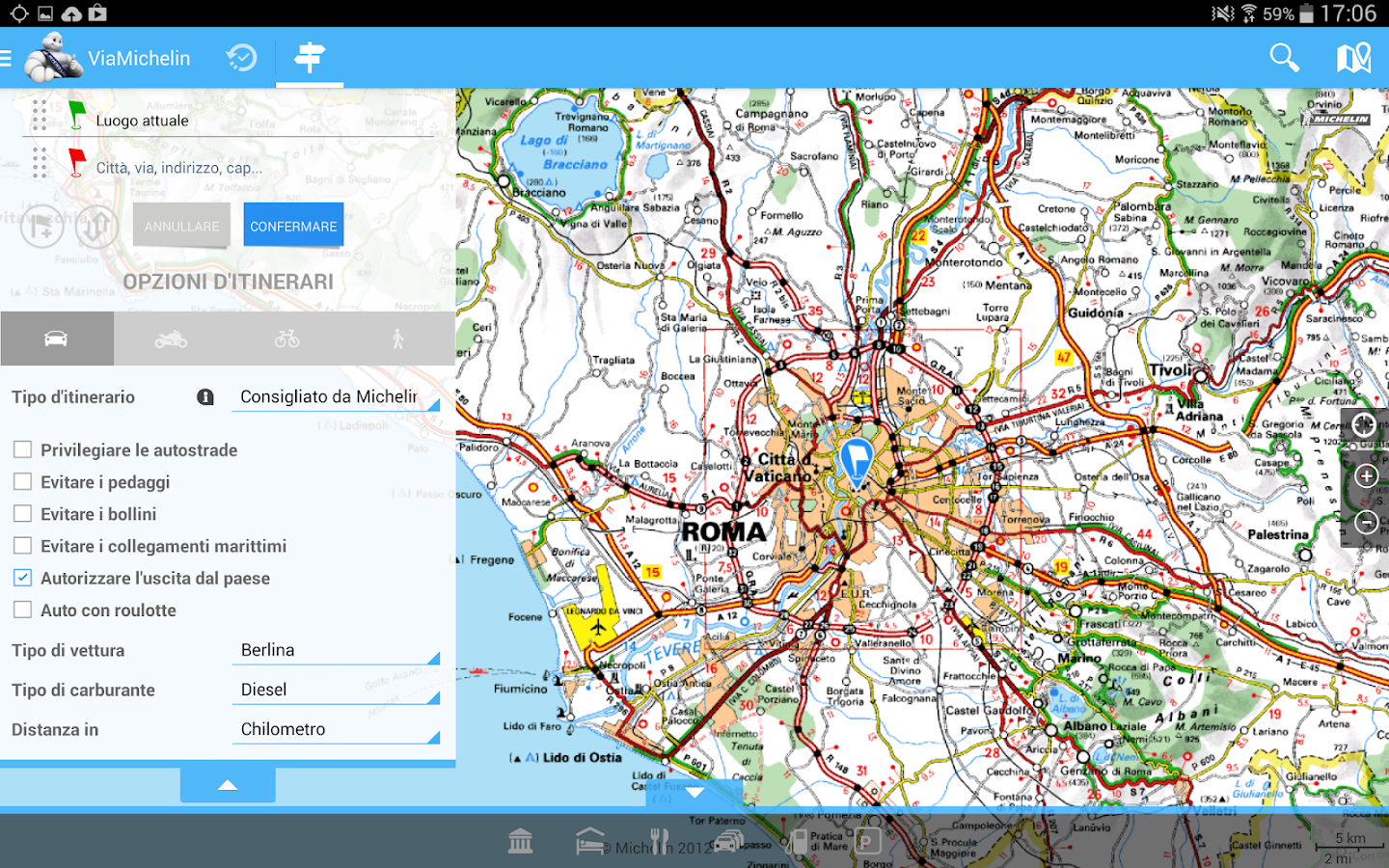Click the Tipo di carburante label
The image size is (1389, 868).
[83, 691]
